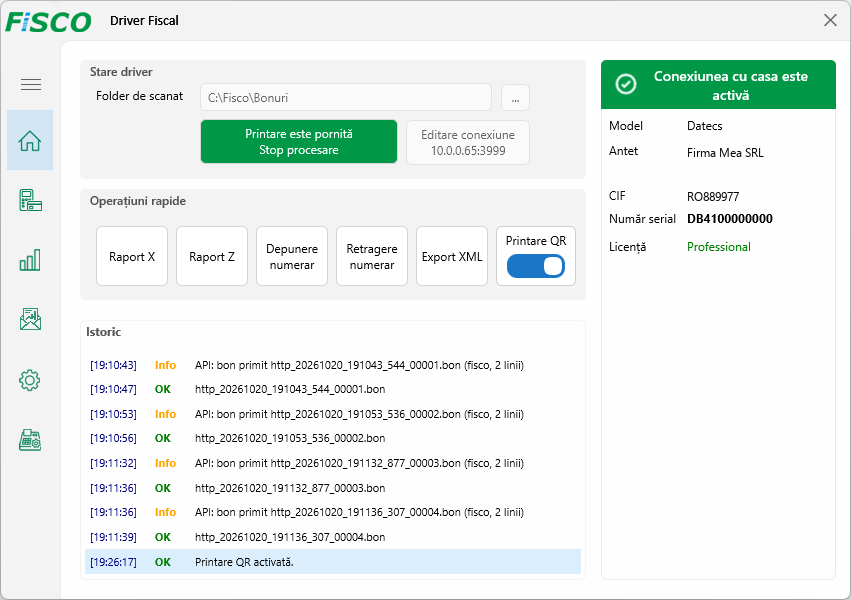This screenshot has width=851, height=600.
Task: Click the FISCO logo
Action: tap(48, 22)
